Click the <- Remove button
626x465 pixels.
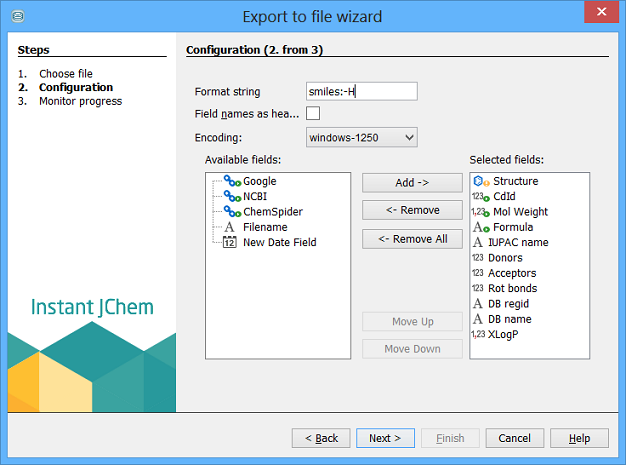coord(412,211)
